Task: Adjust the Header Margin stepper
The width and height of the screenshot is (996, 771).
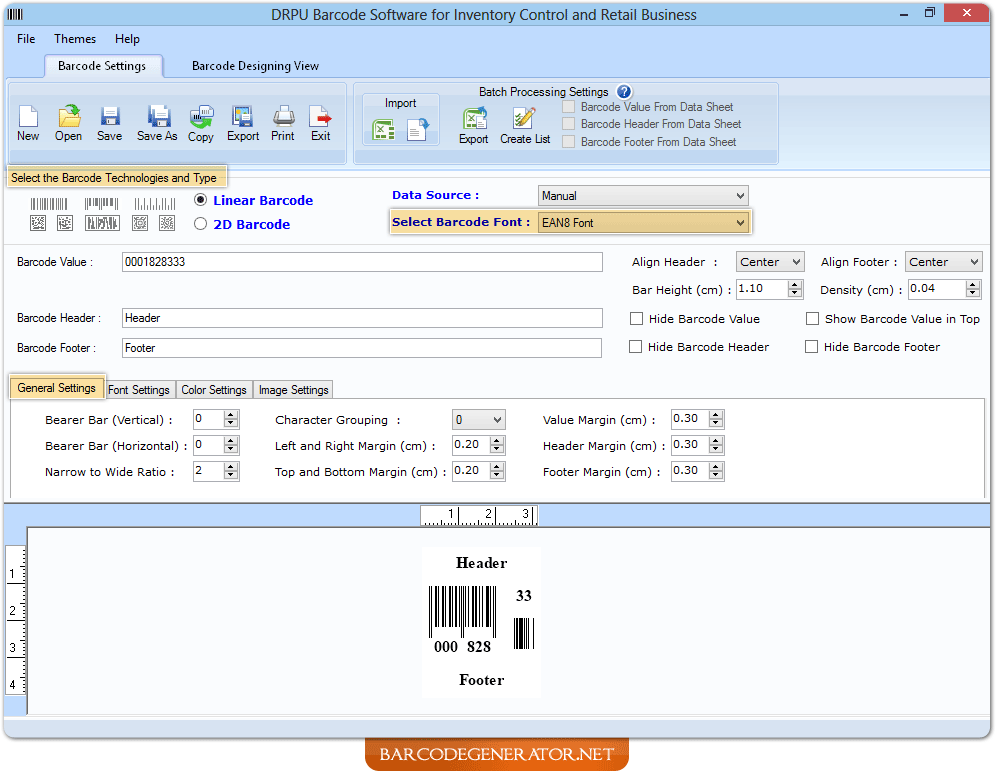Action: pos(716,445)
